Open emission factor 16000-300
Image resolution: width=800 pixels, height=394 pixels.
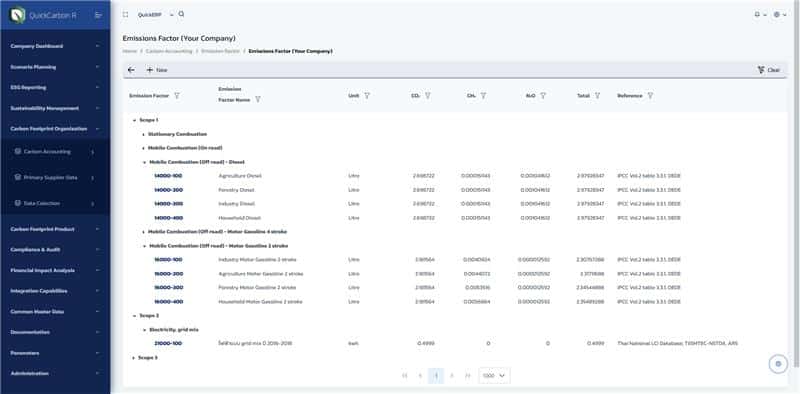point(168,288)
